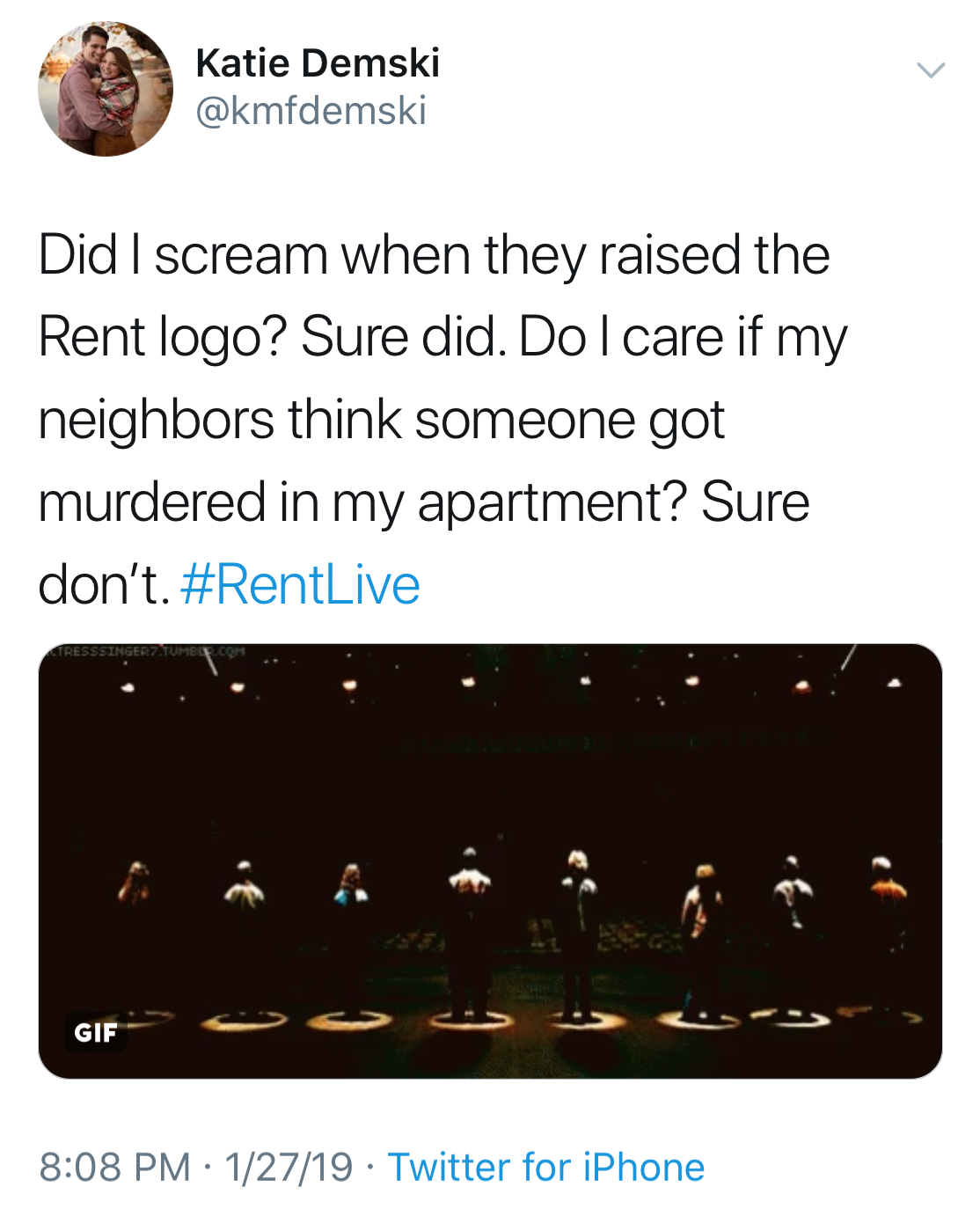Open the tweet options chevron
Image resolution: width=980 pixels, height=1216 pixels.
tap(931, 70)
